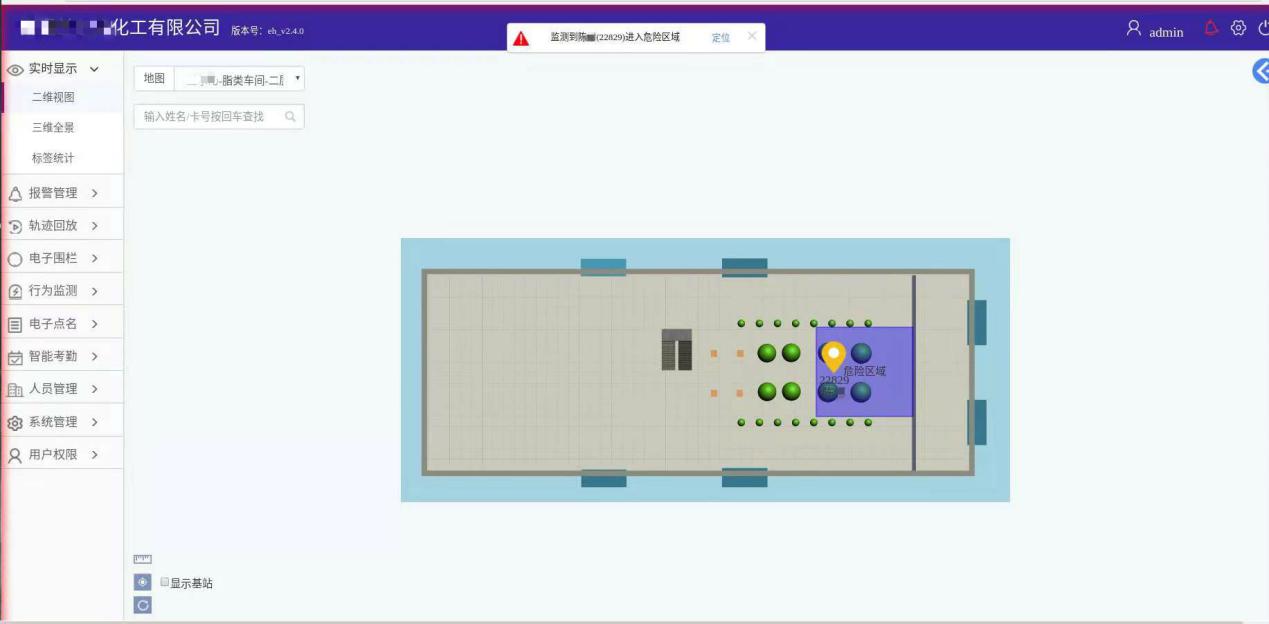Collapse the 实时显示 menu section
The width and height of the screenshot is (1269, 624).
coord(62,69)
